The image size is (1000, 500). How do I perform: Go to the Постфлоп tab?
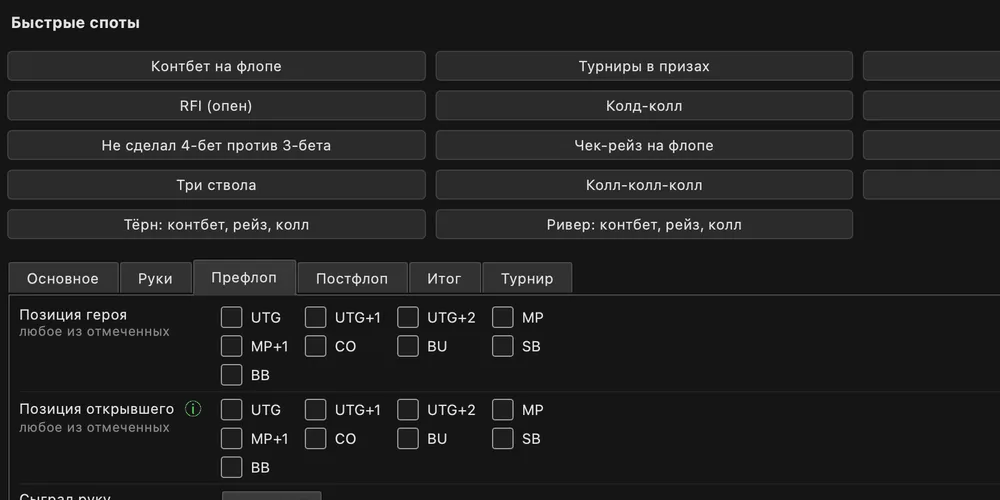[352, 278]
